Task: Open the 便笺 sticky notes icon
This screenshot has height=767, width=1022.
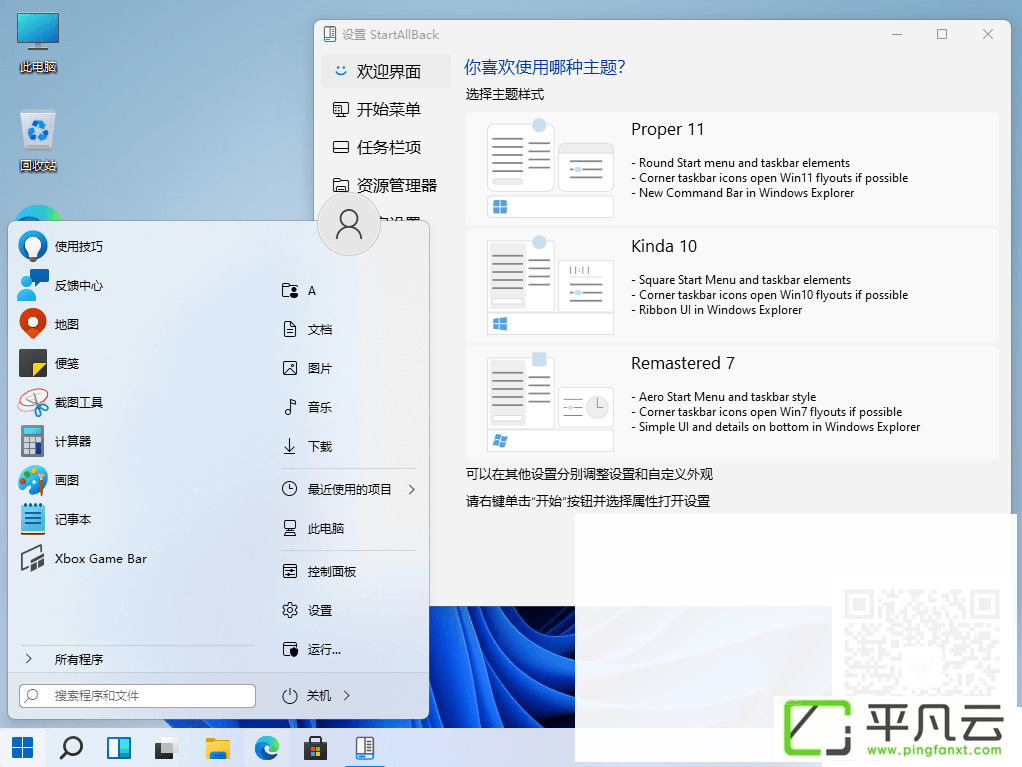Action: pos(33,363)
